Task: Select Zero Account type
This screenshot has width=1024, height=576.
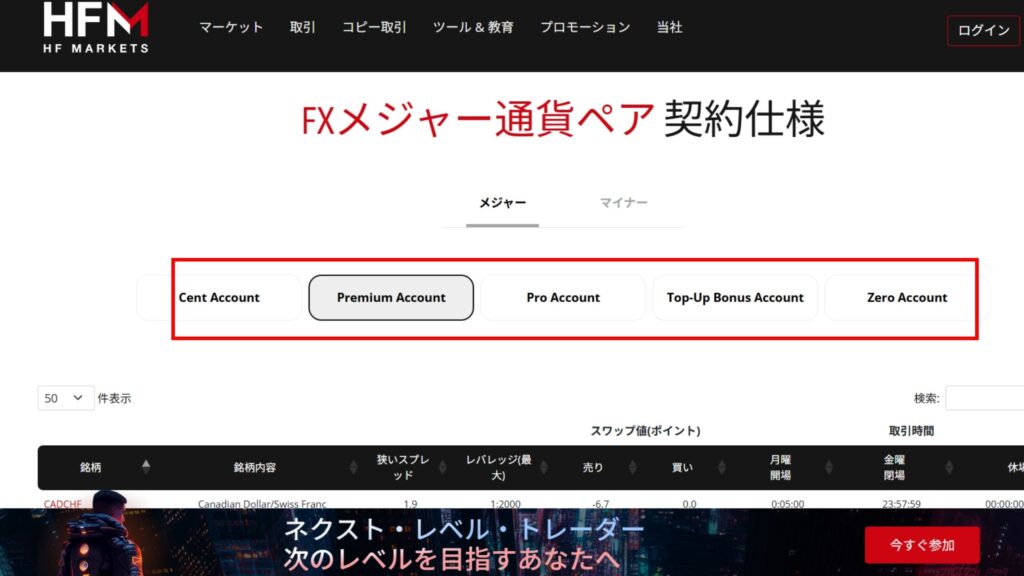Action: [907, 298]
